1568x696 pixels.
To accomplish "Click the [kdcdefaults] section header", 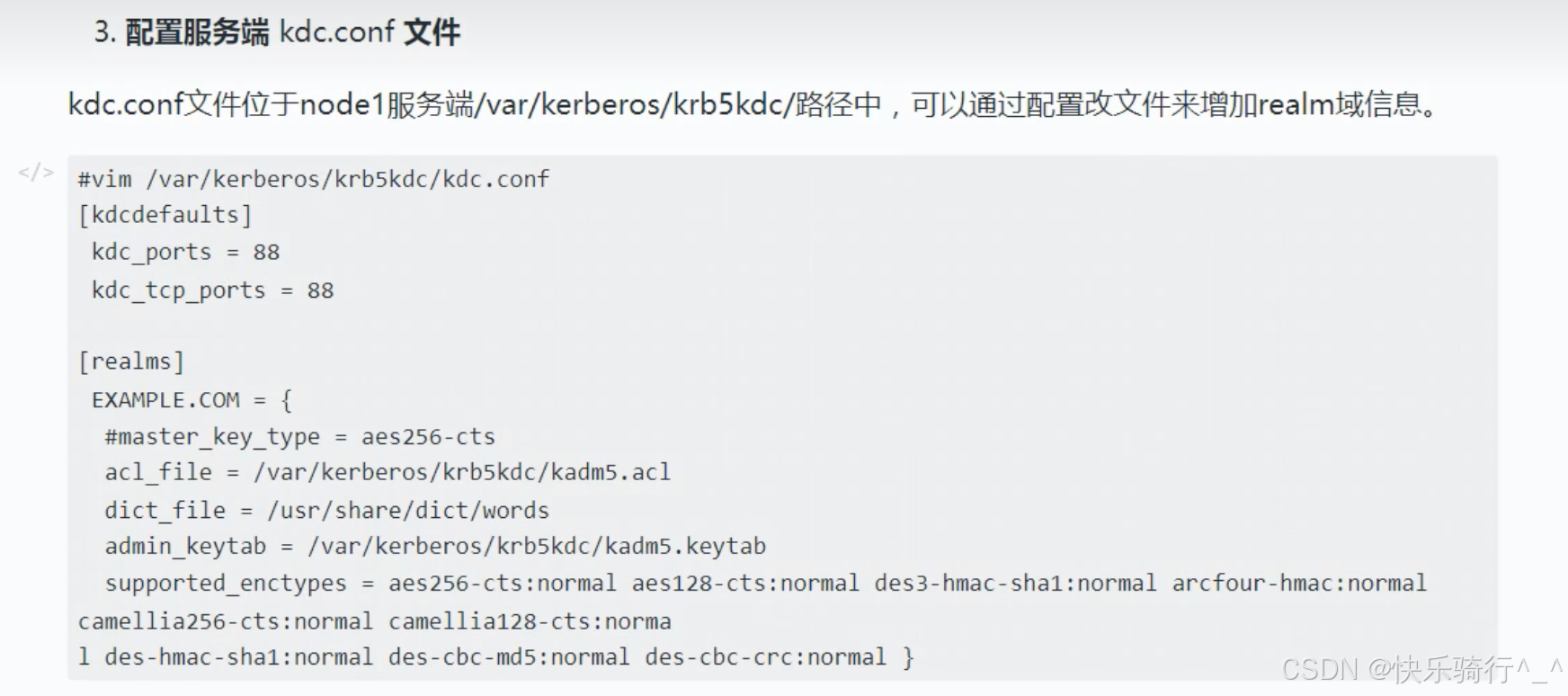I will pos(165,215).
